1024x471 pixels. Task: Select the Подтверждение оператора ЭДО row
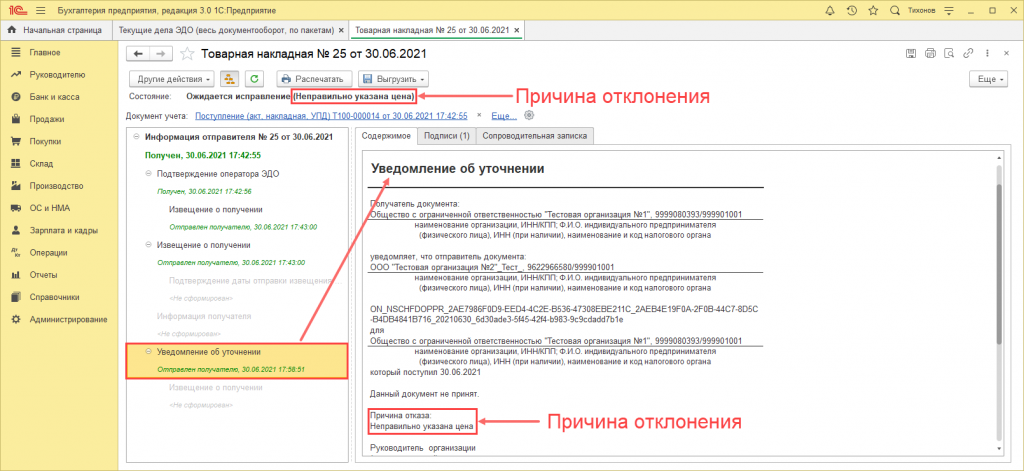(238, 174)
